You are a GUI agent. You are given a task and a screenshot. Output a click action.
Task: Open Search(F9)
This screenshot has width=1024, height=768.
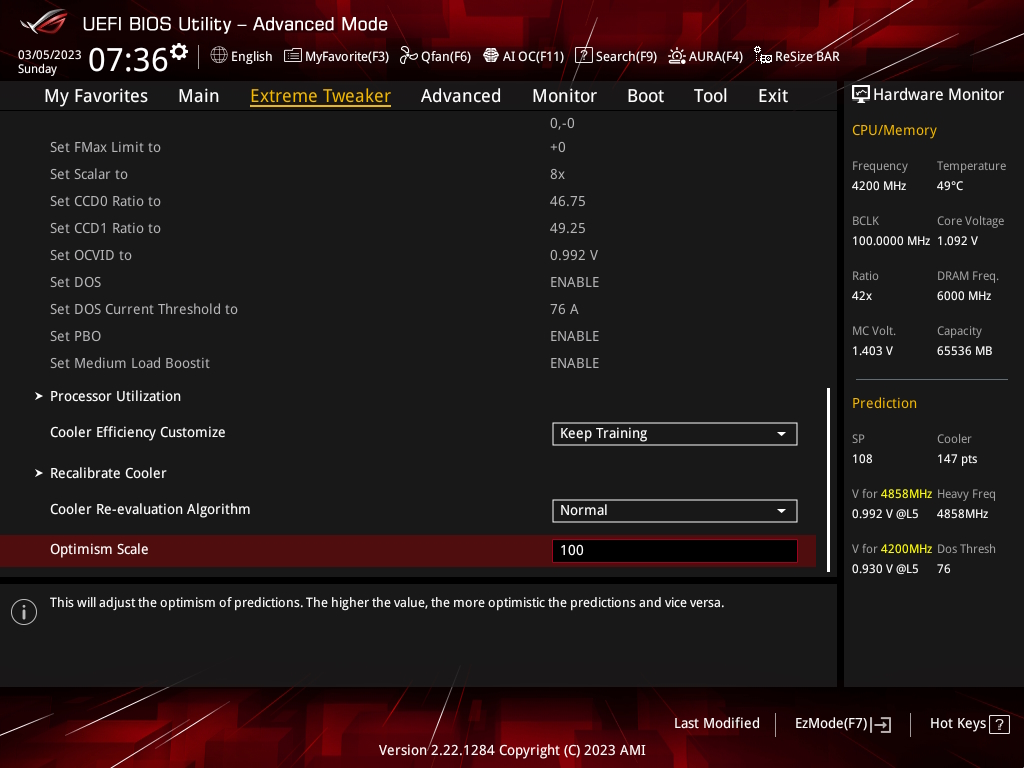tap(616, 56)
